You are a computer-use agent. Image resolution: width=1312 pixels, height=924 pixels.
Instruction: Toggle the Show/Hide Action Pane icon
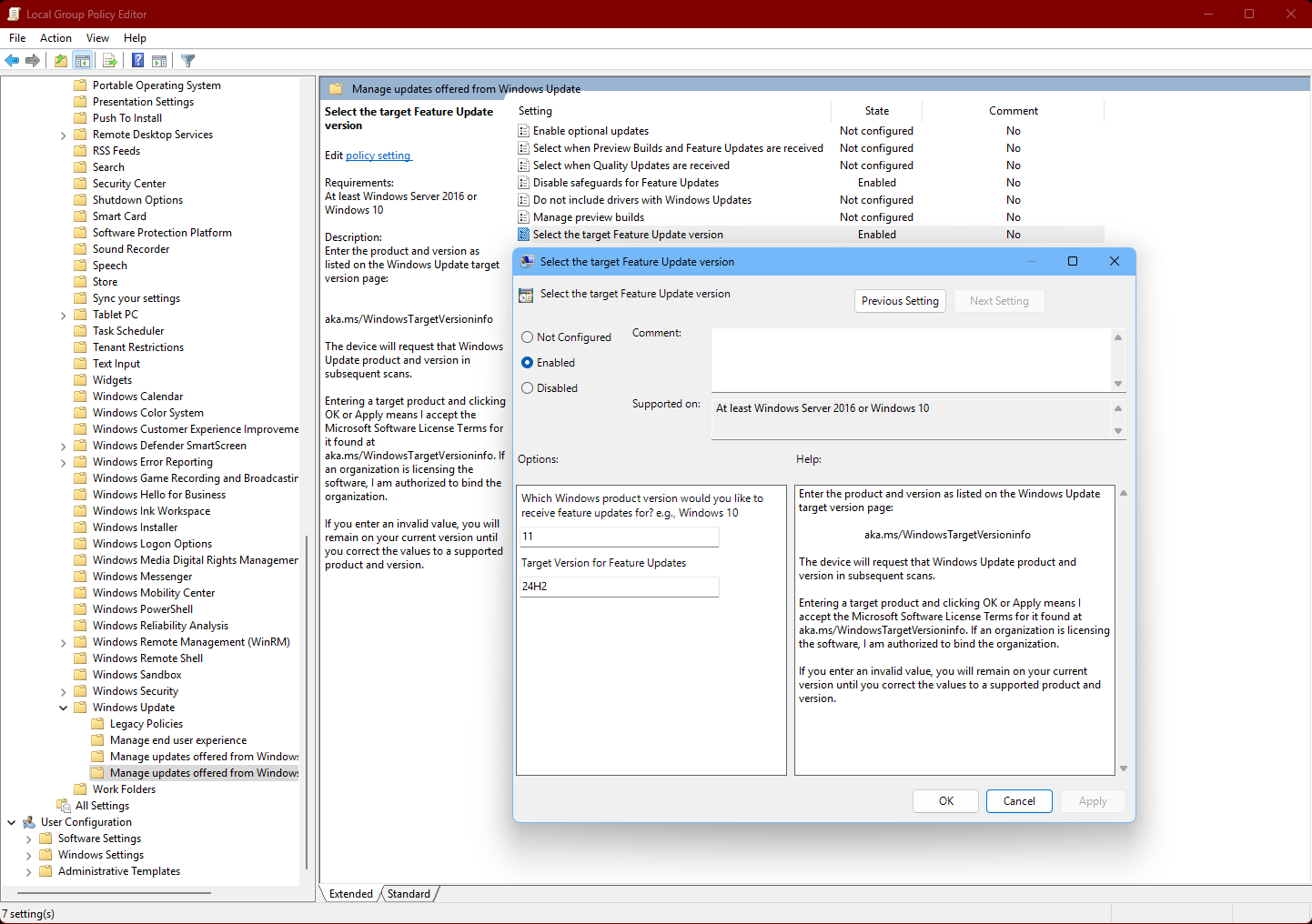click(x=159, y=61)
